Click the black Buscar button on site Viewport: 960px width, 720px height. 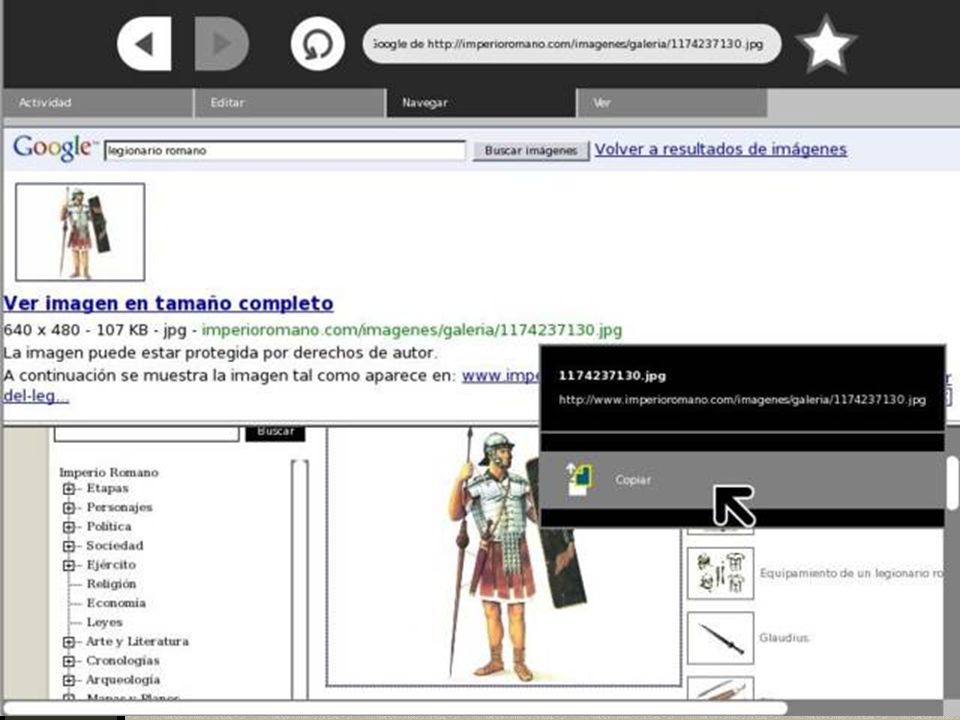click(x=275, y=432)
